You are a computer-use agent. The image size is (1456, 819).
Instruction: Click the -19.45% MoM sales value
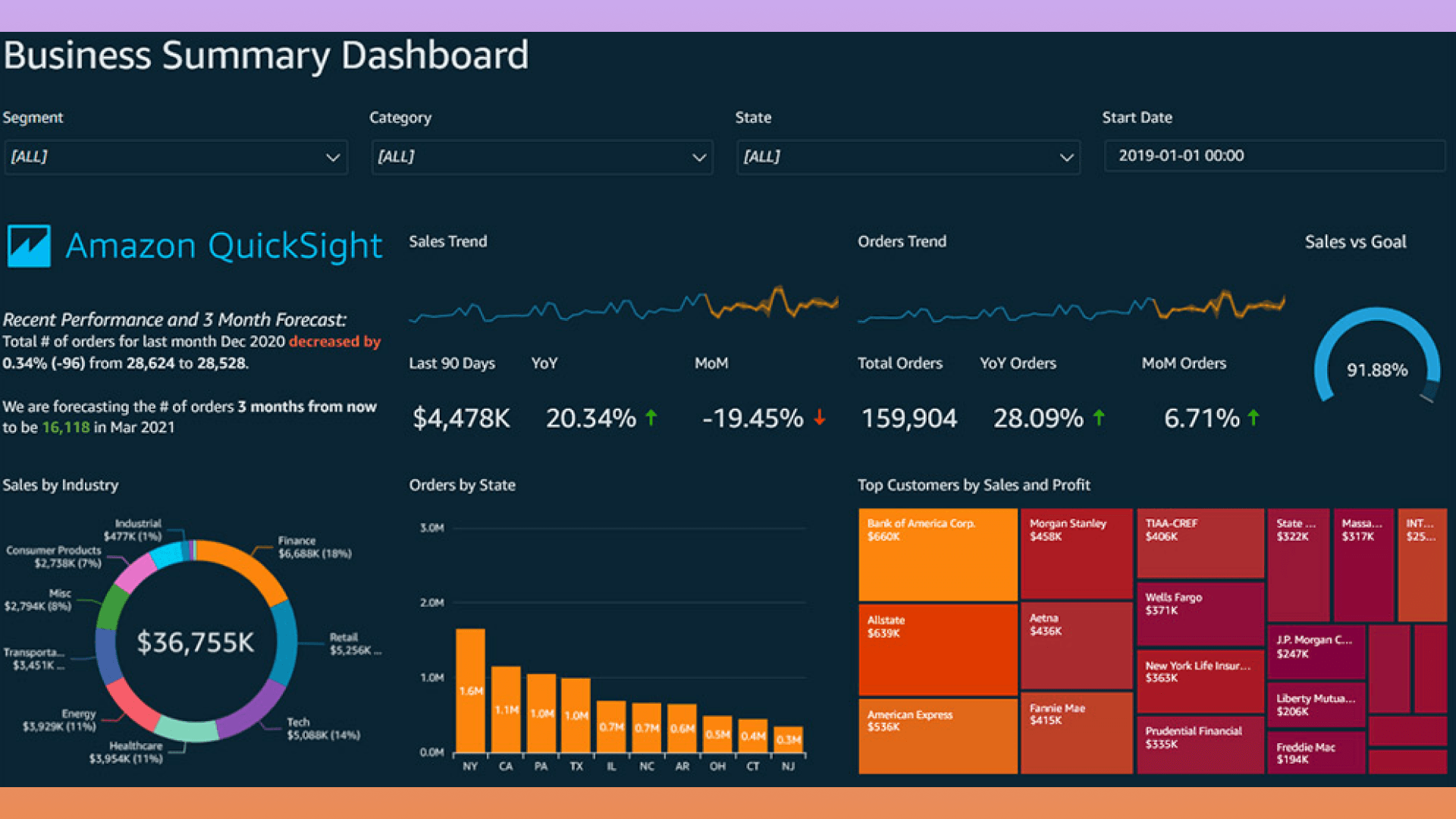(x=752, y=418)
